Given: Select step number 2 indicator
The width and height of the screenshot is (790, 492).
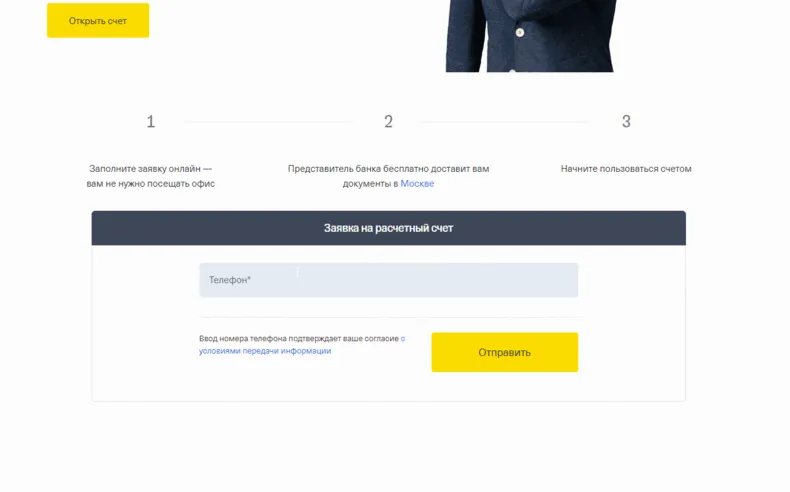Looking at the screenshot, I should pos(388,121).
